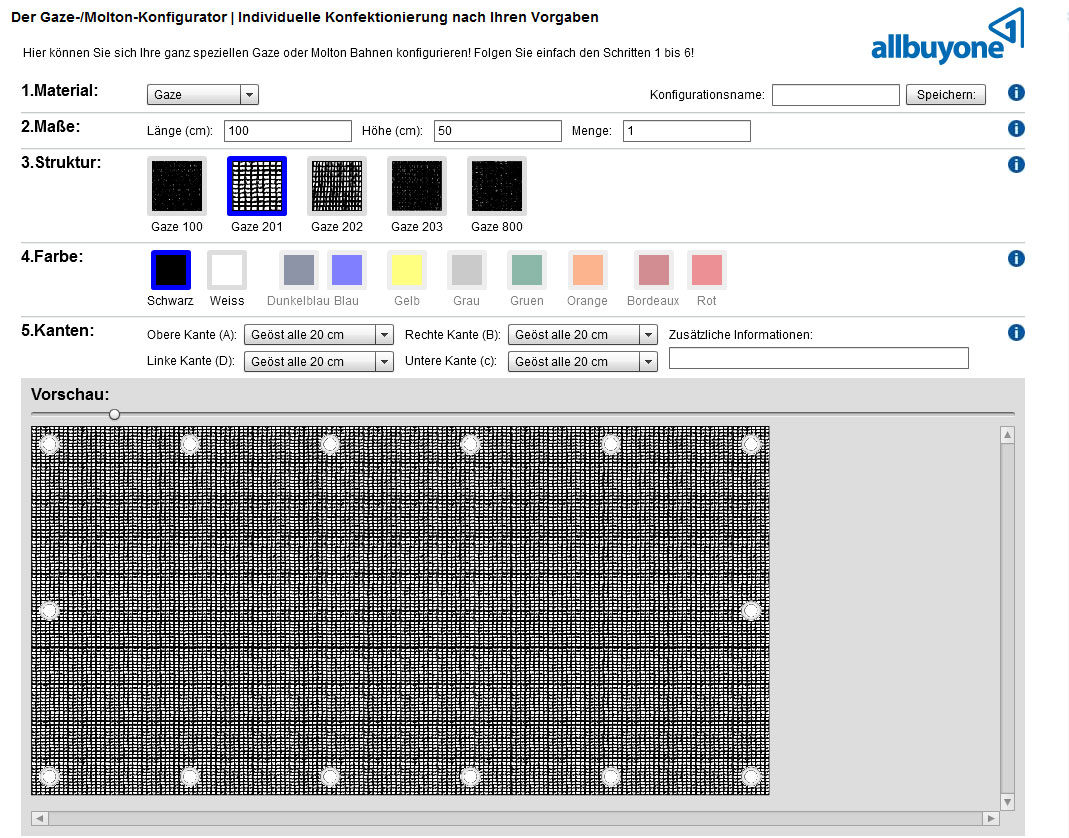Choose the Gelb color swatch
Image resolution: width=1069 pixels, height=838 pixels.
point(407,270)
